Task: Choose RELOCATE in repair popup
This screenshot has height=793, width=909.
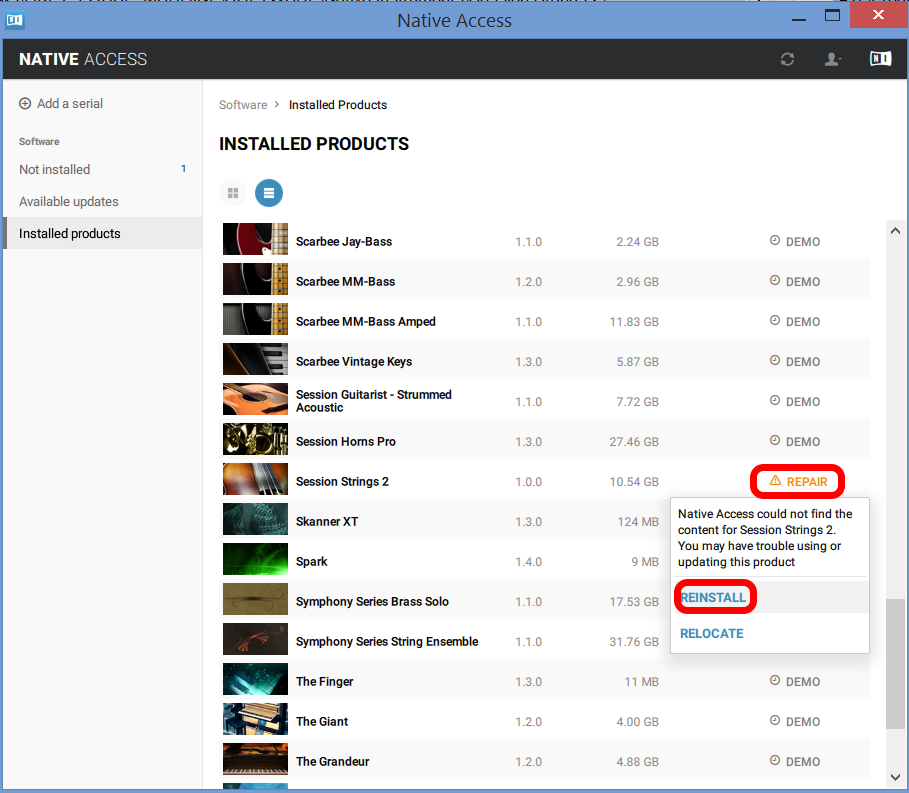Action: [712, 634]
